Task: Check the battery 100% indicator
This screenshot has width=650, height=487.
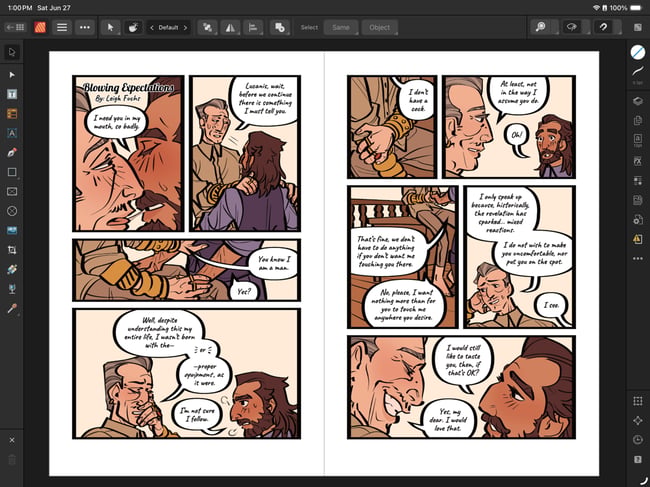Action: point(626,7)
